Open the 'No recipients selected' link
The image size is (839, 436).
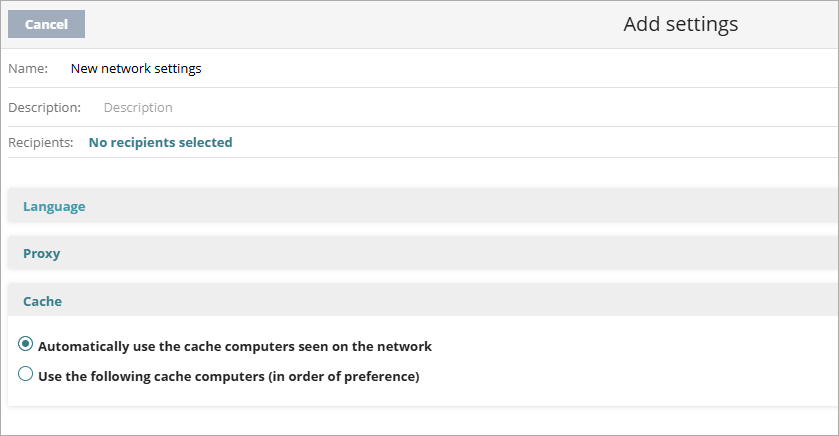coord(160,142)
